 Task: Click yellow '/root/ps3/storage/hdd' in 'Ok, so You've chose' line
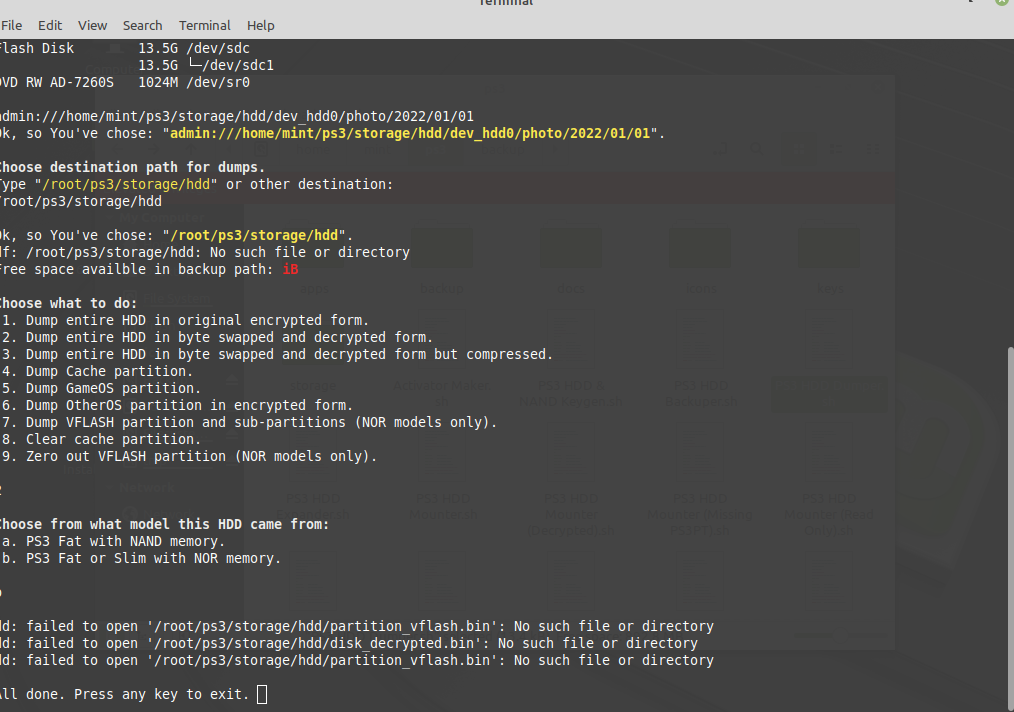point(254,235)
